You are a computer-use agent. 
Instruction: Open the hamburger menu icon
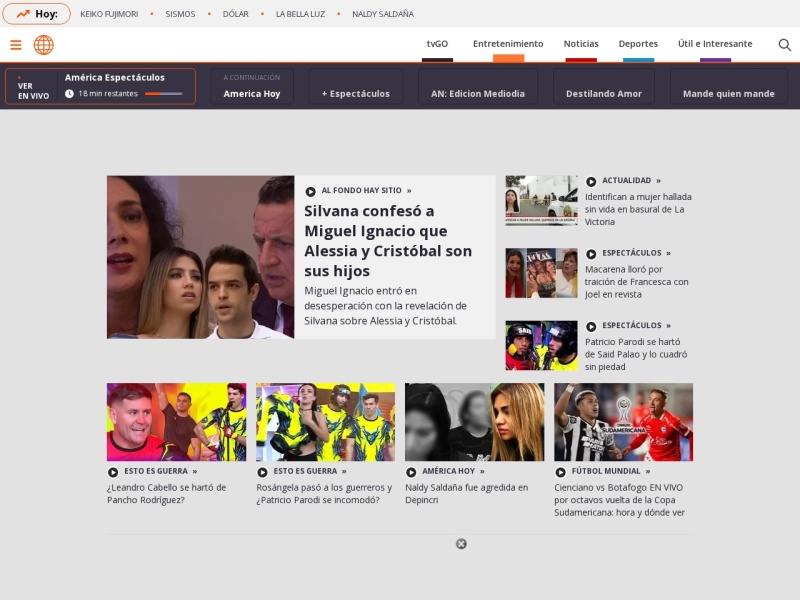click(16, 45)
